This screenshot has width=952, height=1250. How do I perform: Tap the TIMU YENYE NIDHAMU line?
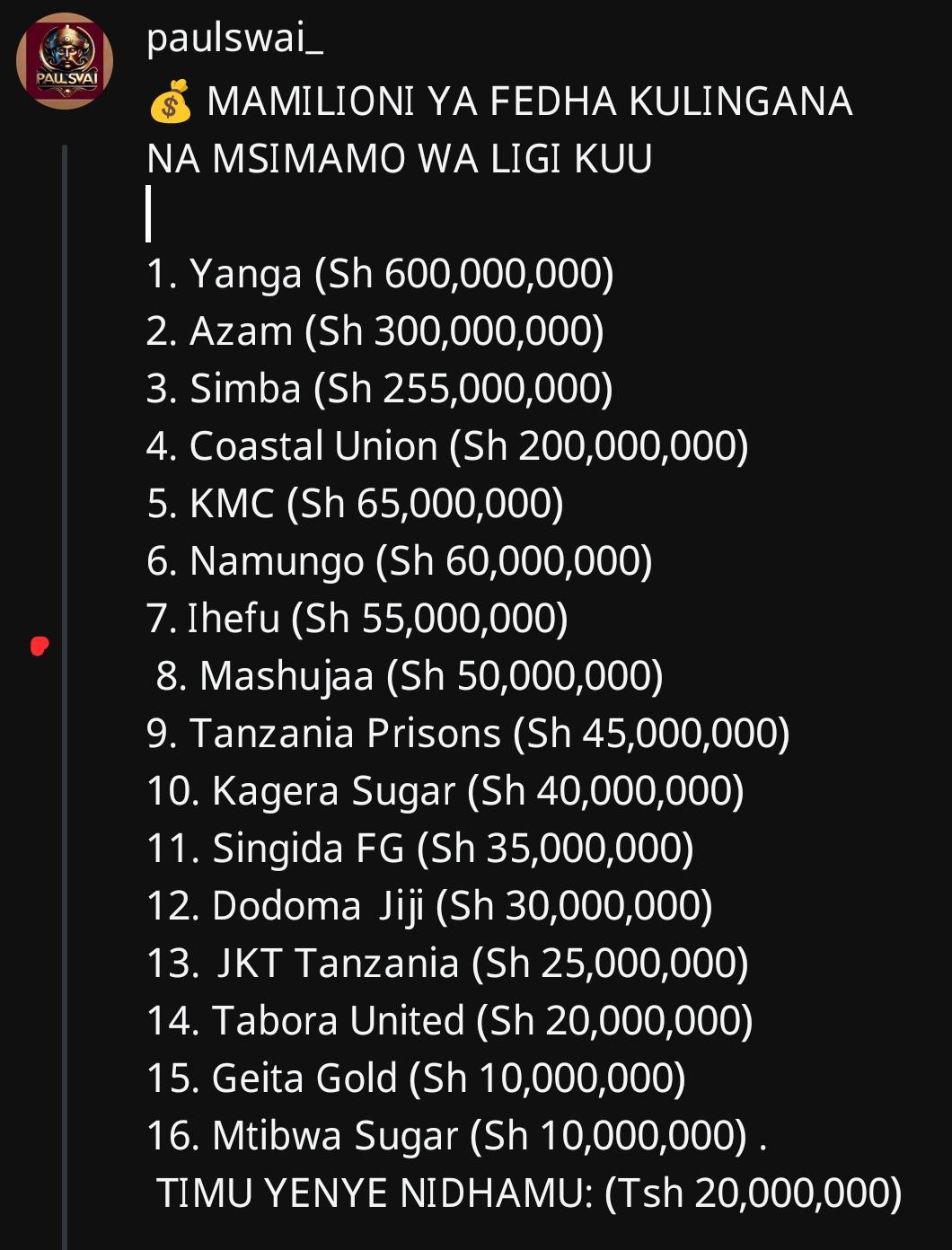pos(529,1193)
